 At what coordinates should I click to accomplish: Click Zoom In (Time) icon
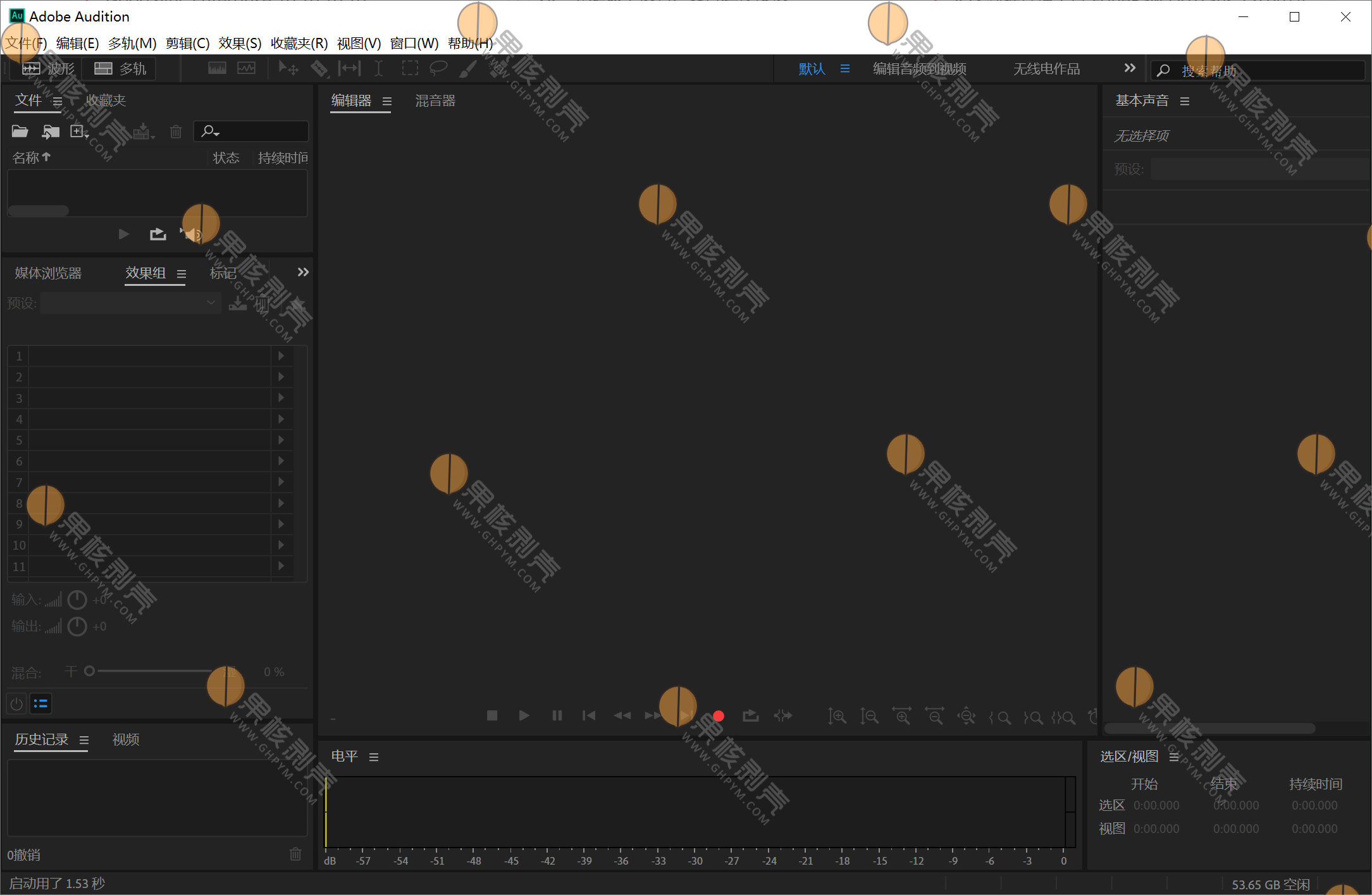tap(902, 716)
